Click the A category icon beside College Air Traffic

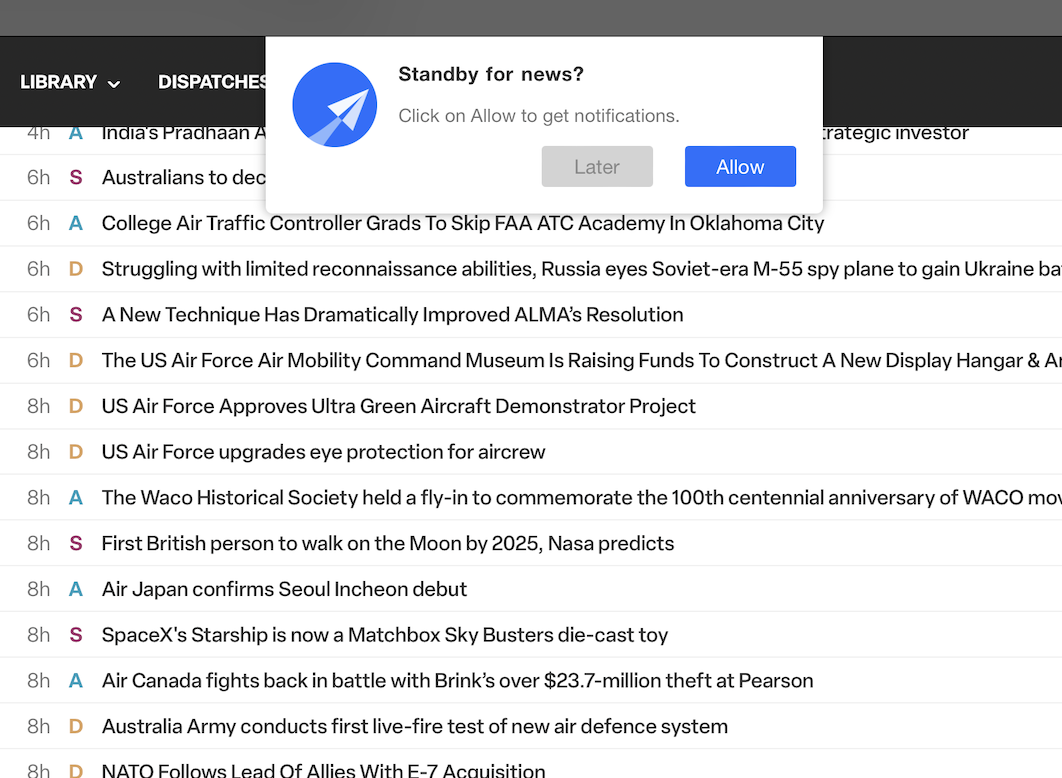pos(76,223)
